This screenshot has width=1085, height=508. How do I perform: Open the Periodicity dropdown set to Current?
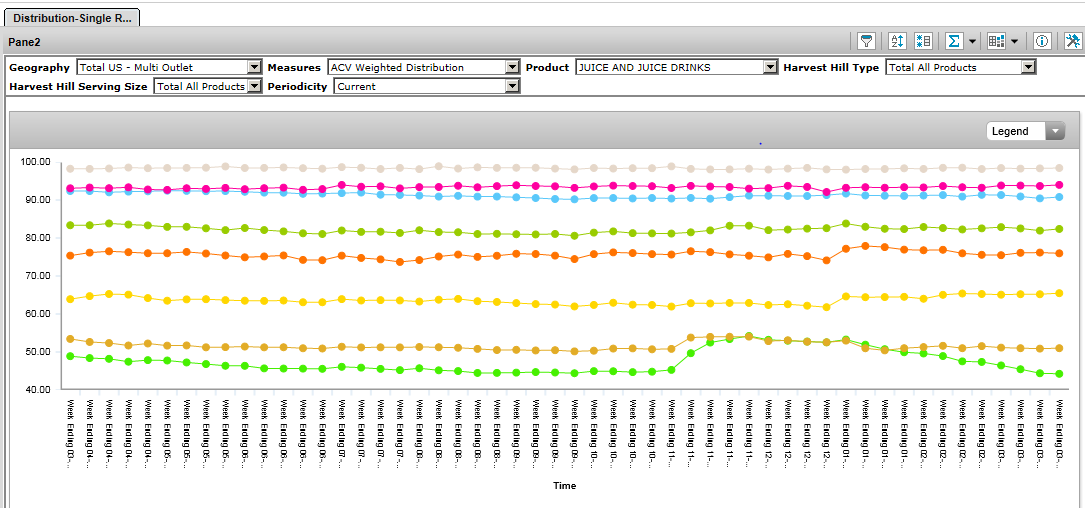coord(512,87)
